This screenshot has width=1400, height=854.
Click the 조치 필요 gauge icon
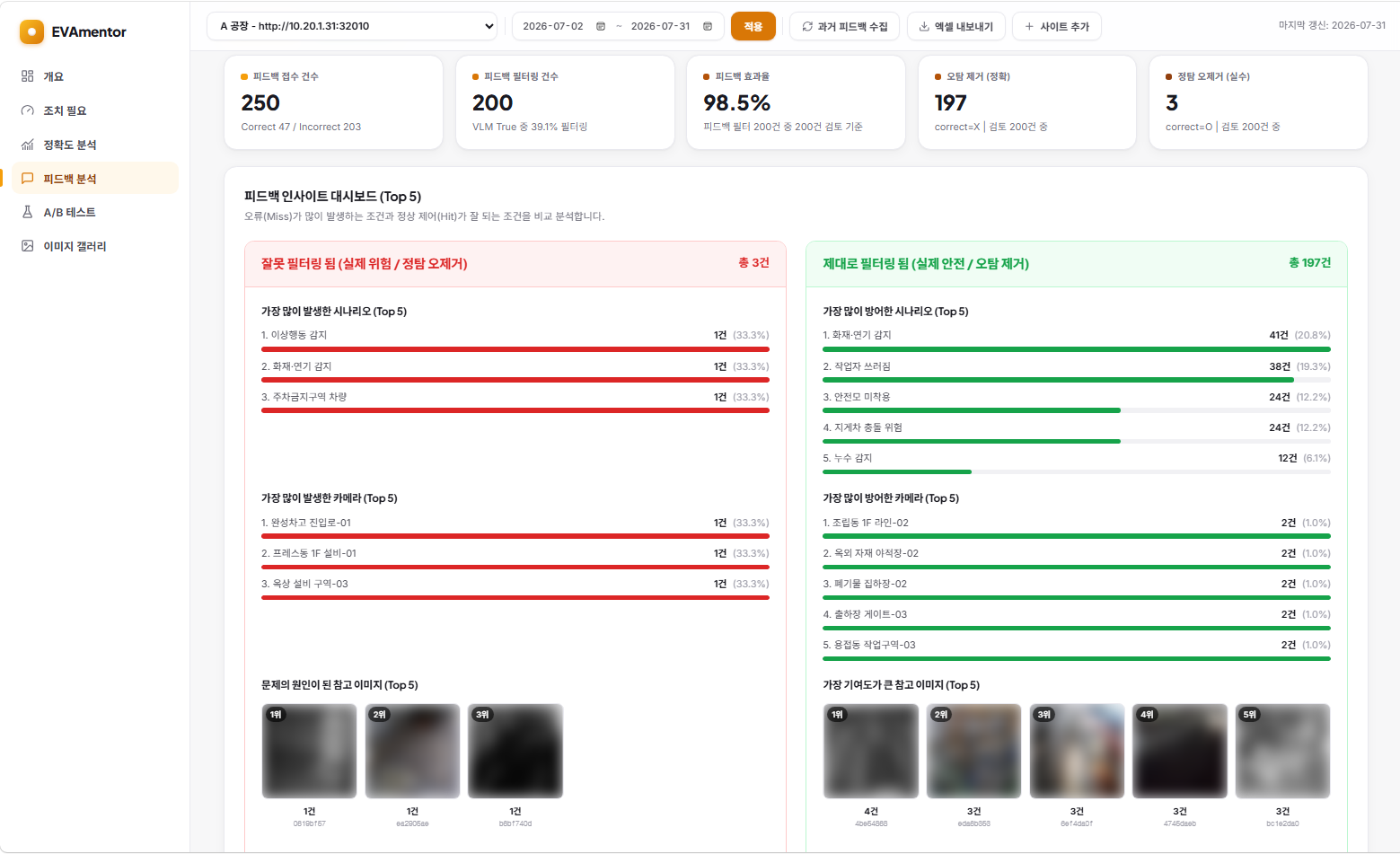click(x=28, y=110)
